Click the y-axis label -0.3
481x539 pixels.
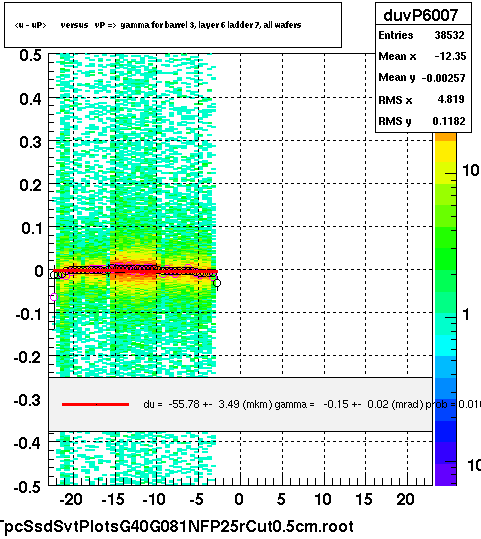[28, 400]
